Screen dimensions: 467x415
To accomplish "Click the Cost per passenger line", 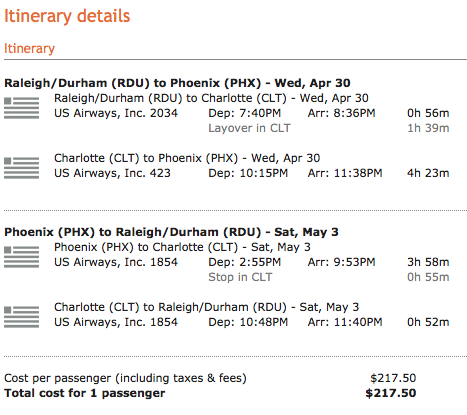I will 210,378.
